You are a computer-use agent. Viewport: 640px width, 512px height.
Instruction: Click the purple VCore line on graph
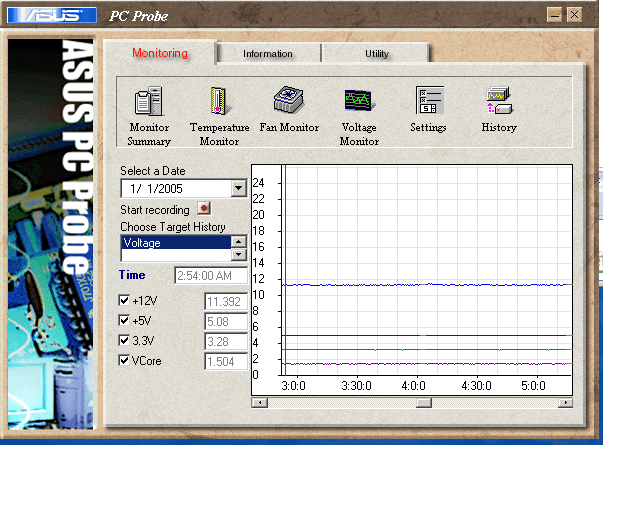pos(424,363)
